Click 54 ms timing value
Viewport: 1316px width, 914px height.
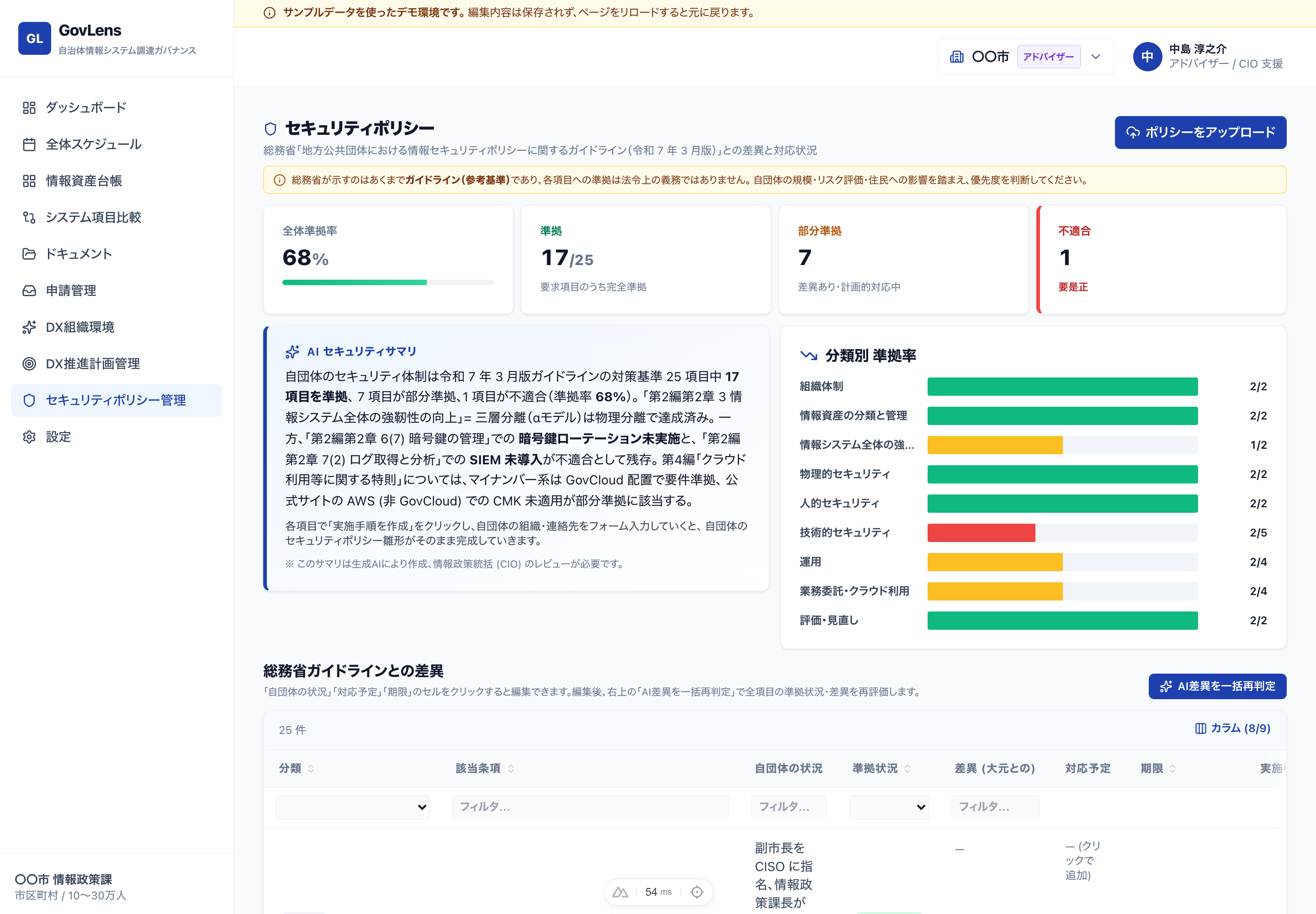pos(658,892)
